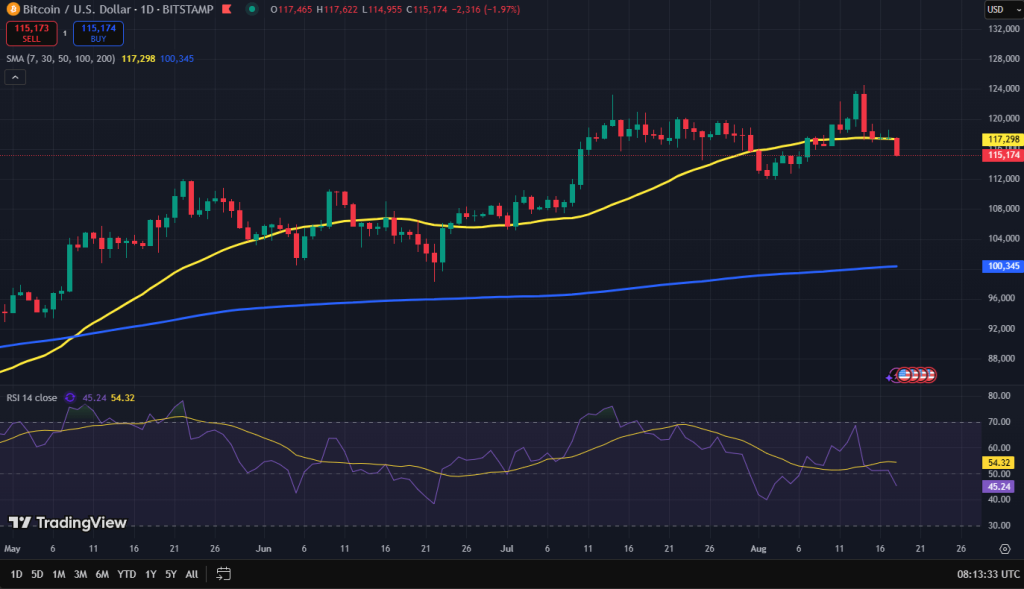Switch to the 6M time range

[102, 574]
